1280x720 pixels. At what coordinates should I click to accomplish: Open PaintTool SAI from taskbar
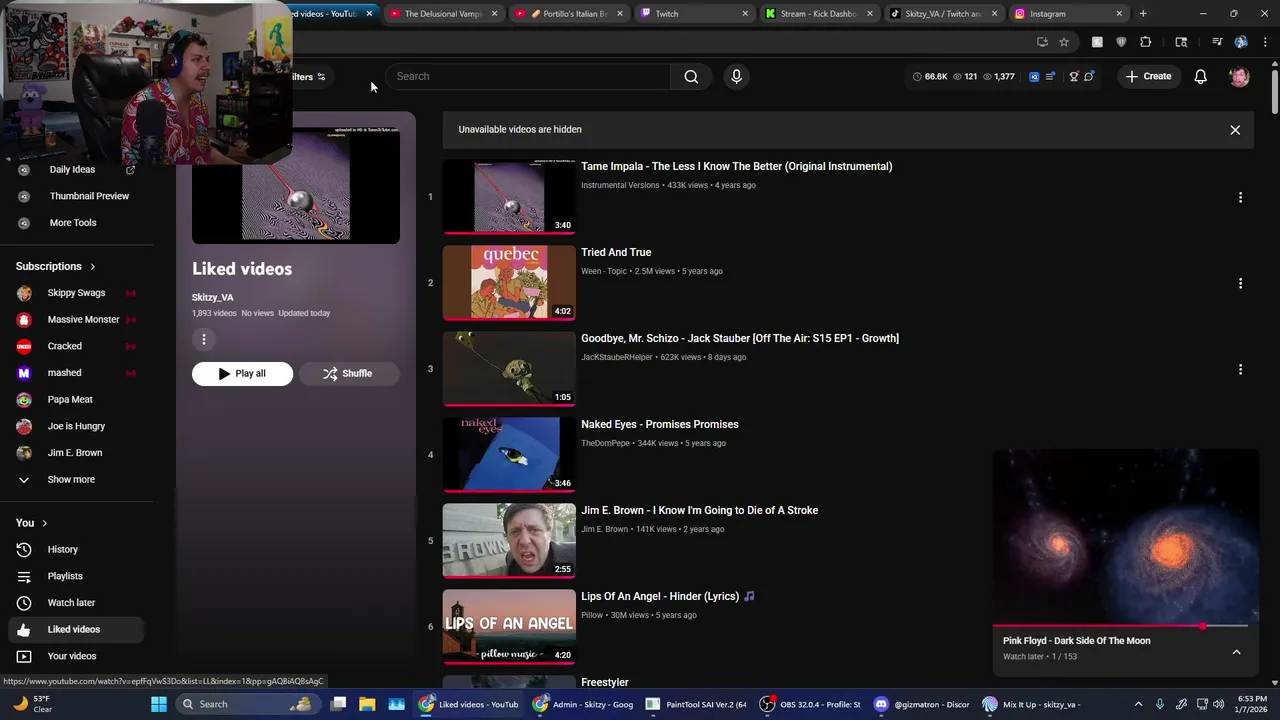point(696,704)
